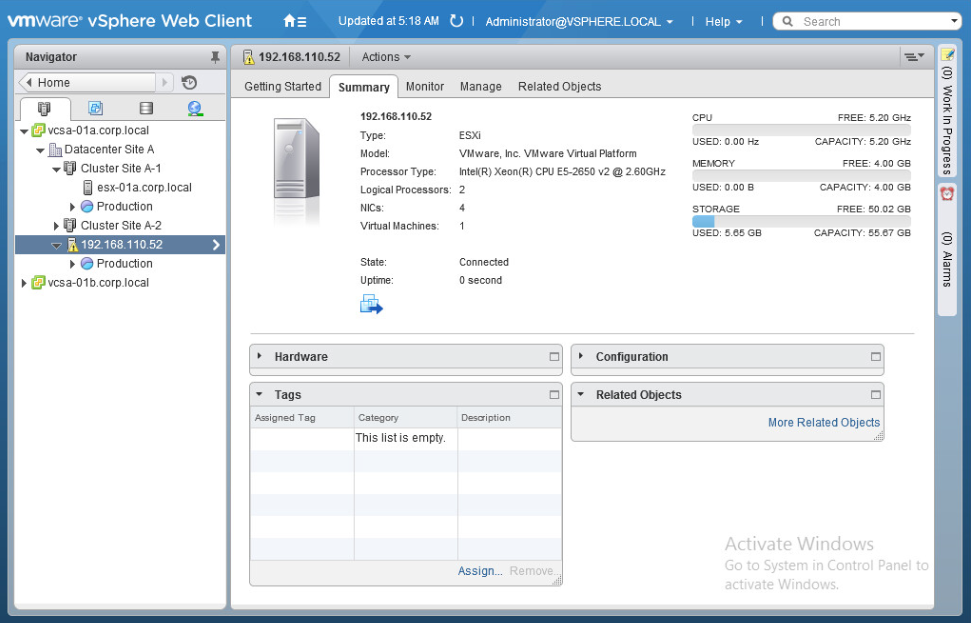This screenshot has height=623, width=971.
Task: Collapse the 192.168.110.52 host node
Action: coord(56,245)
